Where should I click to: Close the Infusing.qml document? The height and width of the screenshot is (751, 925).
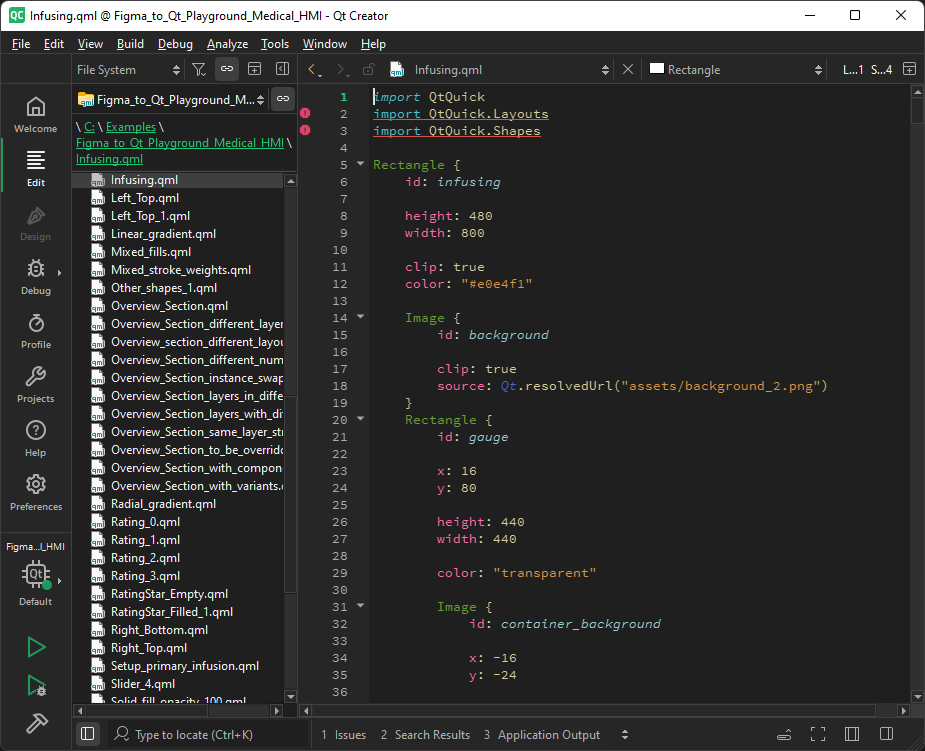coord(628,70)
